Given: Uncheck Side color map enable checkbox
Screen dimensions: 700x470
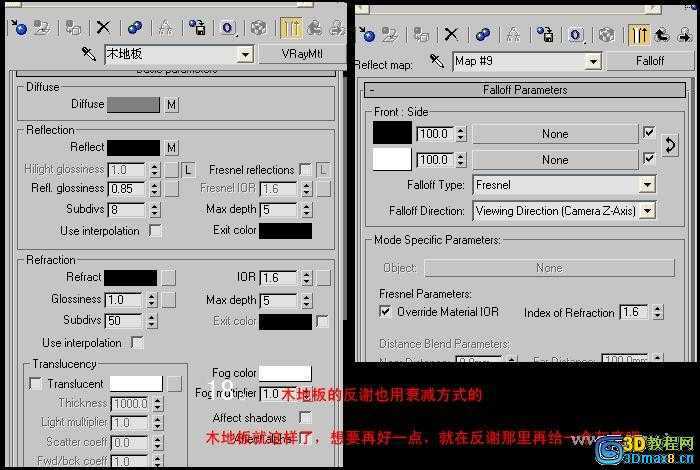Looking at the screenshot, I should click(649, 158).
